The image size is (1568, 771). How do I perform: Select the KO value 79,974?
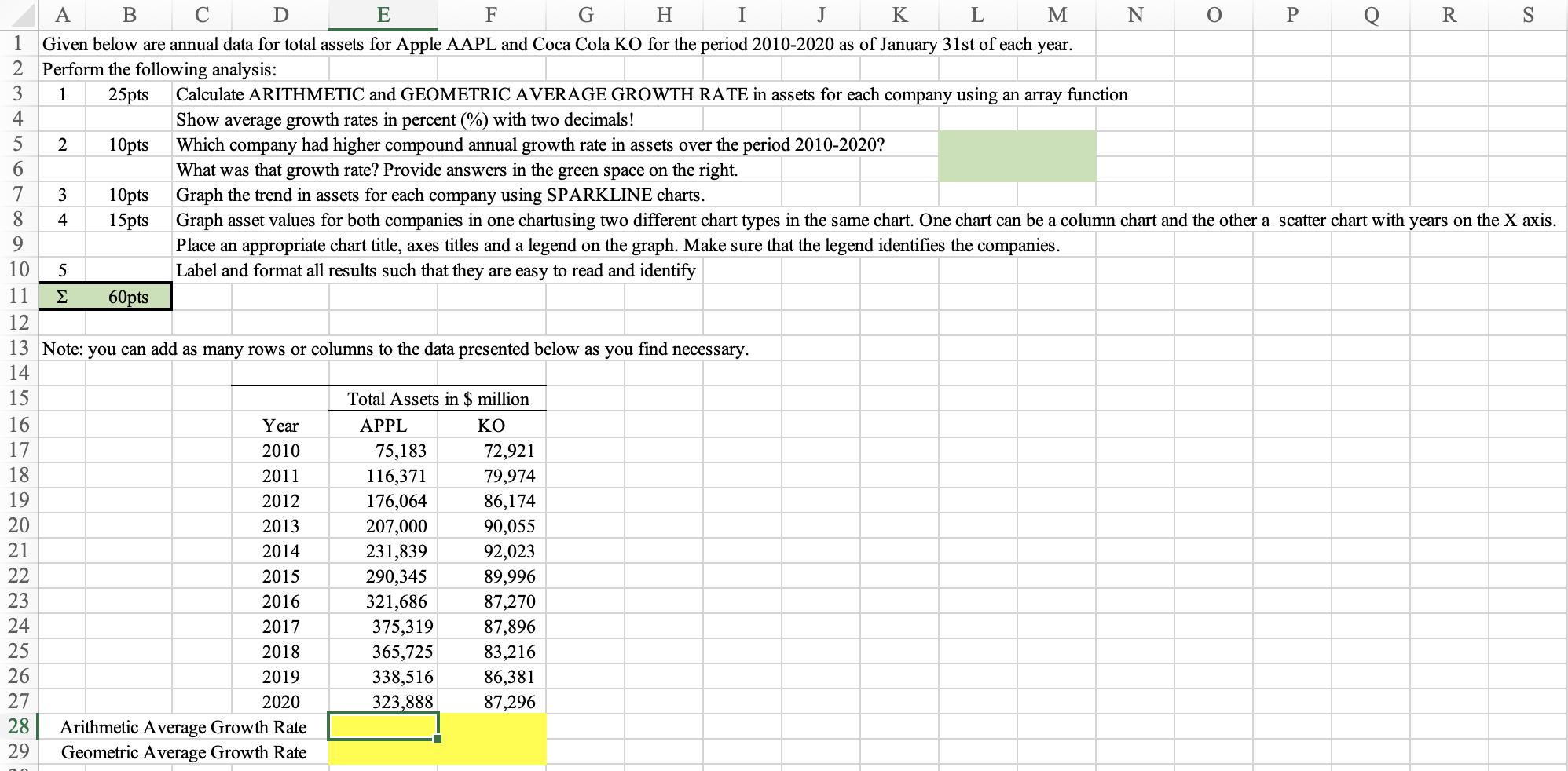(x=492, y=475)
